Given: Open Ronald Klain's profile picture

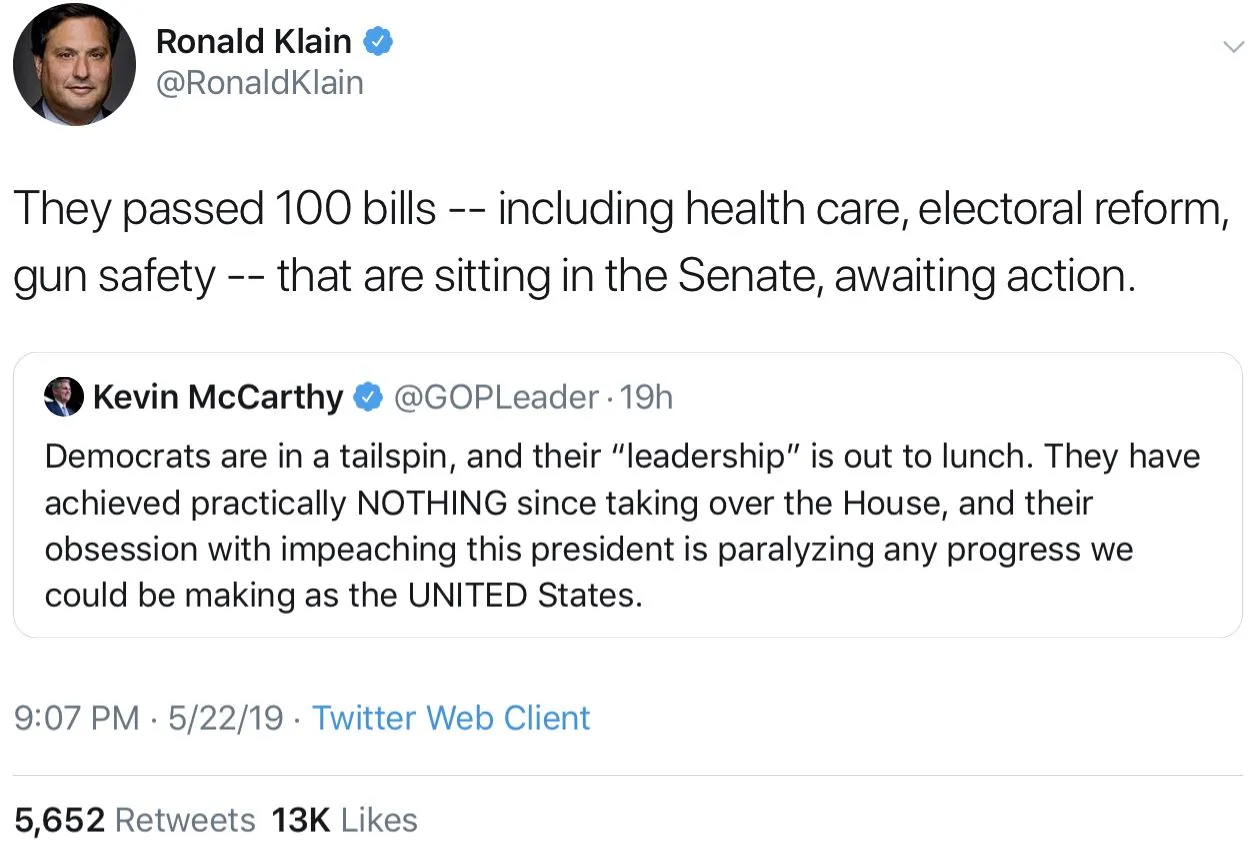Looking at the screenshot, I should (x=74, y=64).
